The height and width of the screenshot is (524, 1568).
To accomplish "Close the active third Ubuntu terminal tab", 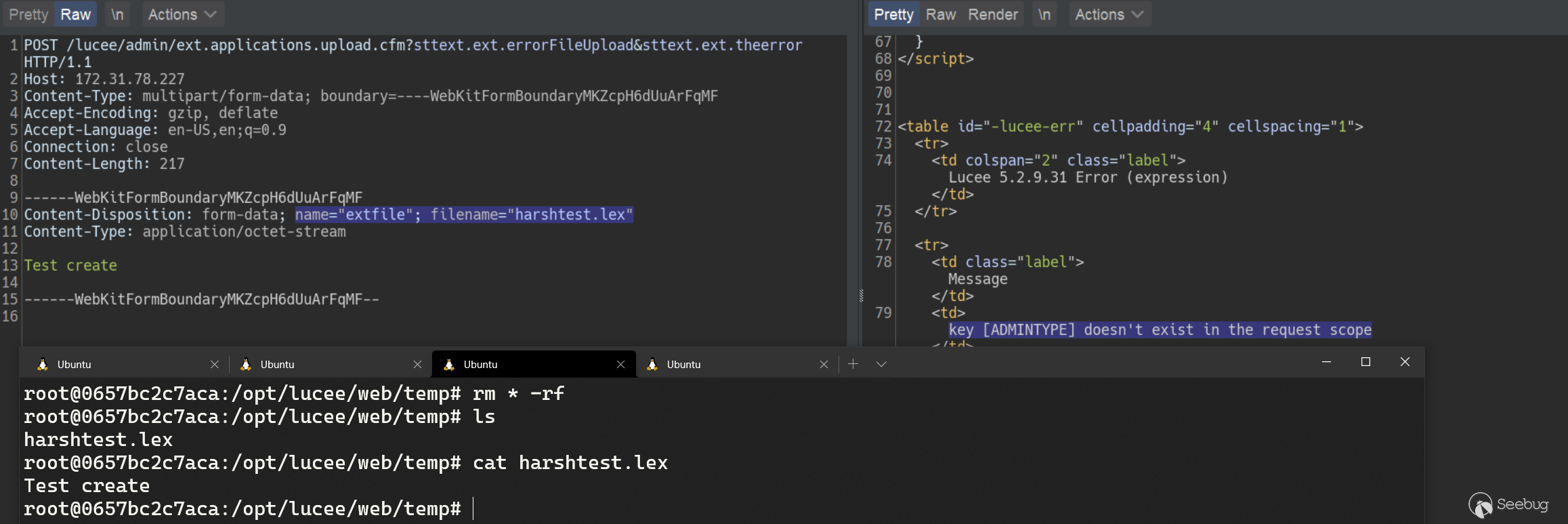I will point(620,364).
